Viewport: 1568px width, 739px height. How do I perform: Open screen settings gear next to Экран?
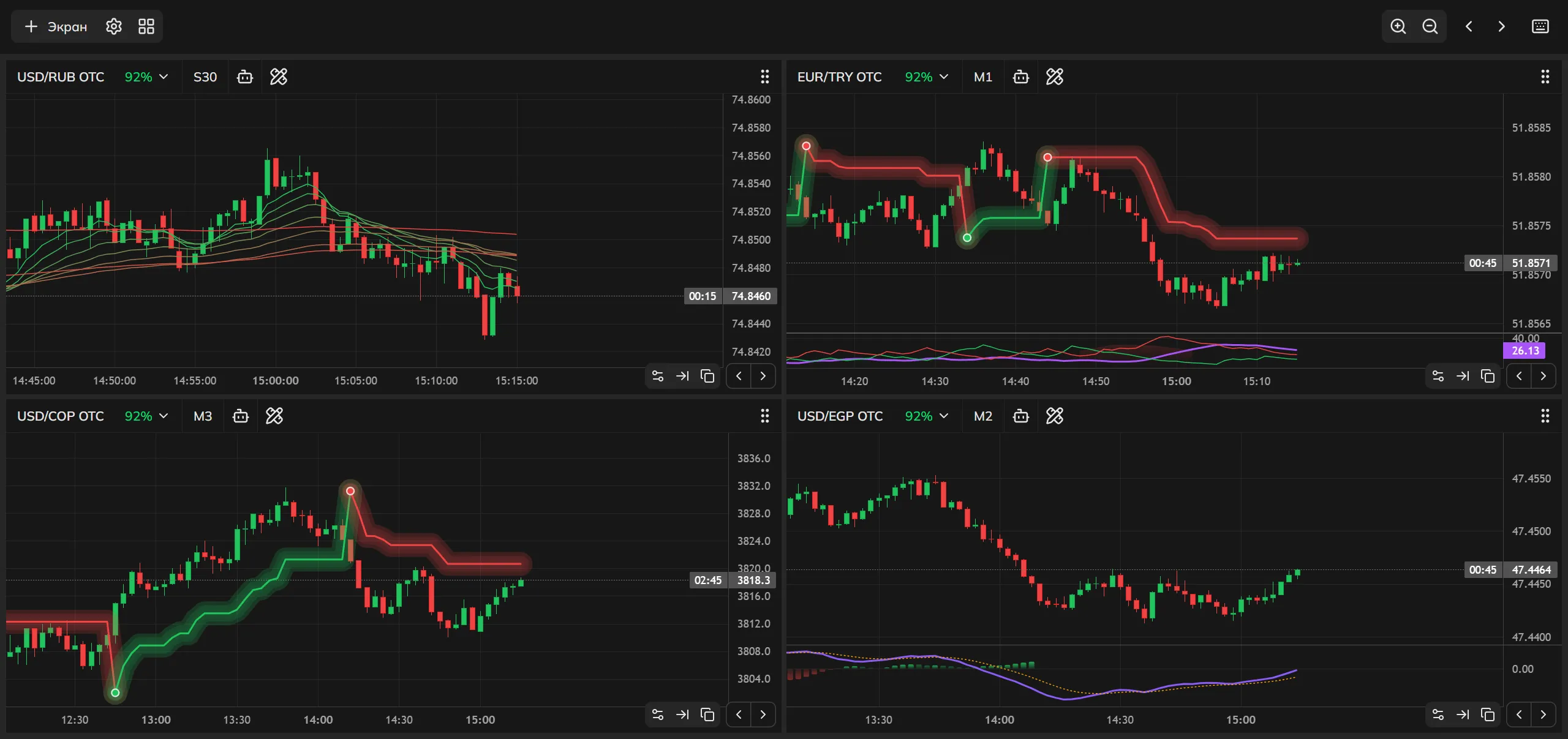113,26
